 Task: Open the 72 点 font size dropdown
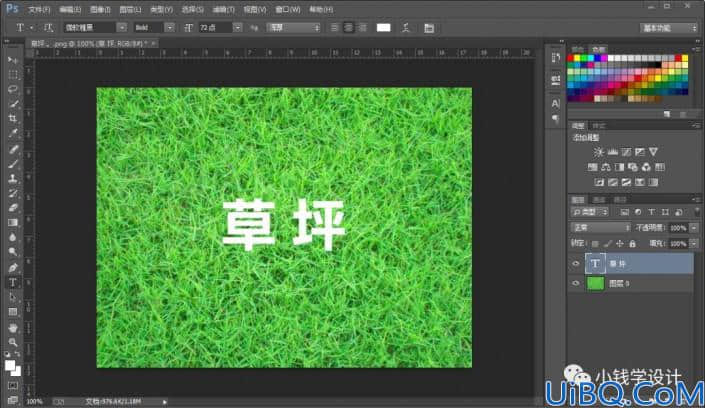pos(237,28)
